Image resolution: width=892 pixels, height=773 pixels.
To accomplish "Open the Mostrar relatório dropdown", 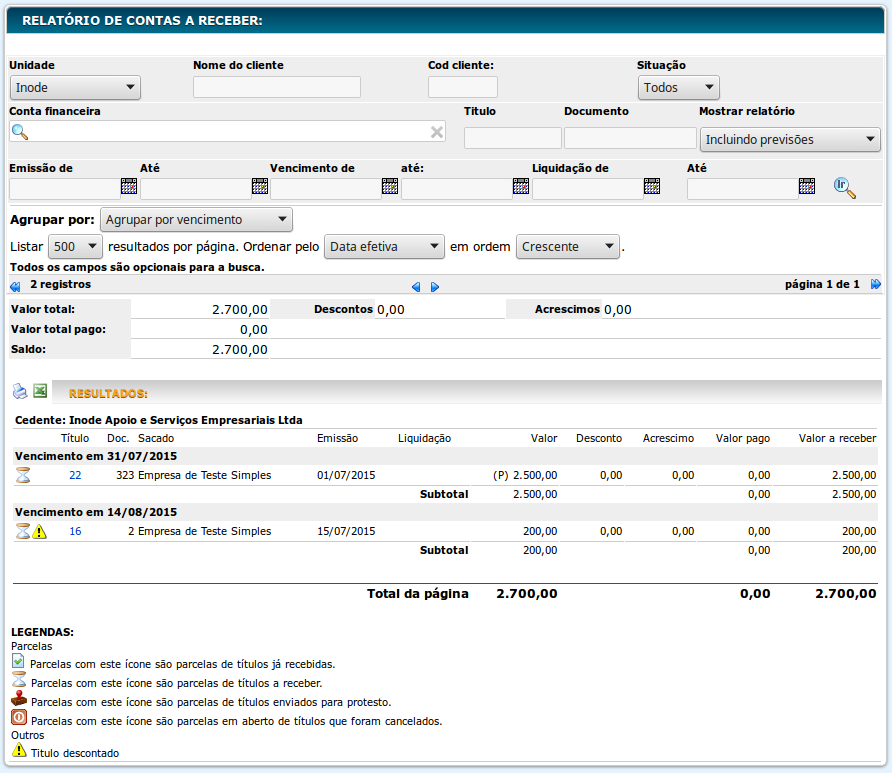I will 789,140.
